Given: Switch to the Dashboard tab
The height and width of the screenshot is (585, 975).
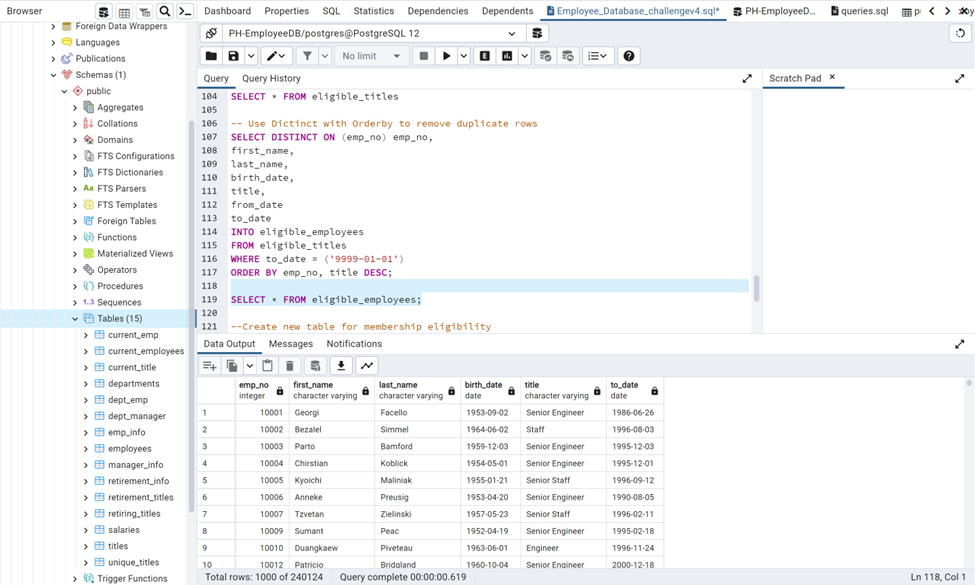Looking at the screenshot, I should [x=227, y=11].
